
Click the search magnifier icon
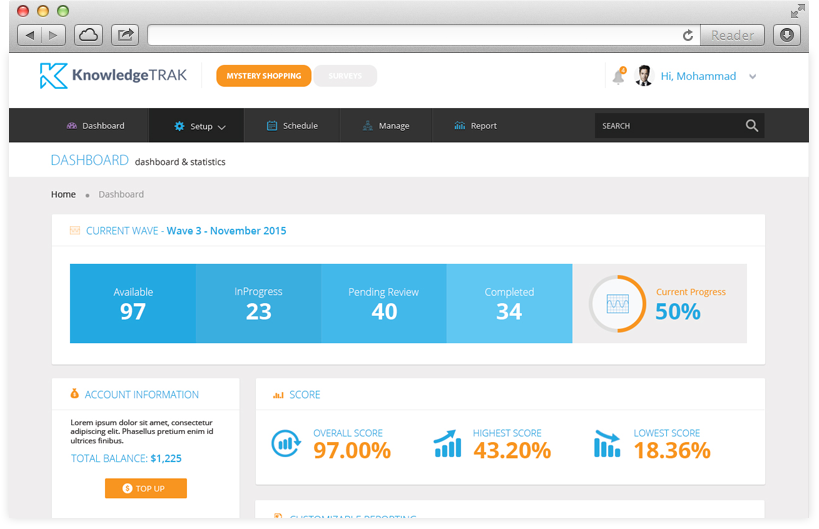click(x=752, y=126)
